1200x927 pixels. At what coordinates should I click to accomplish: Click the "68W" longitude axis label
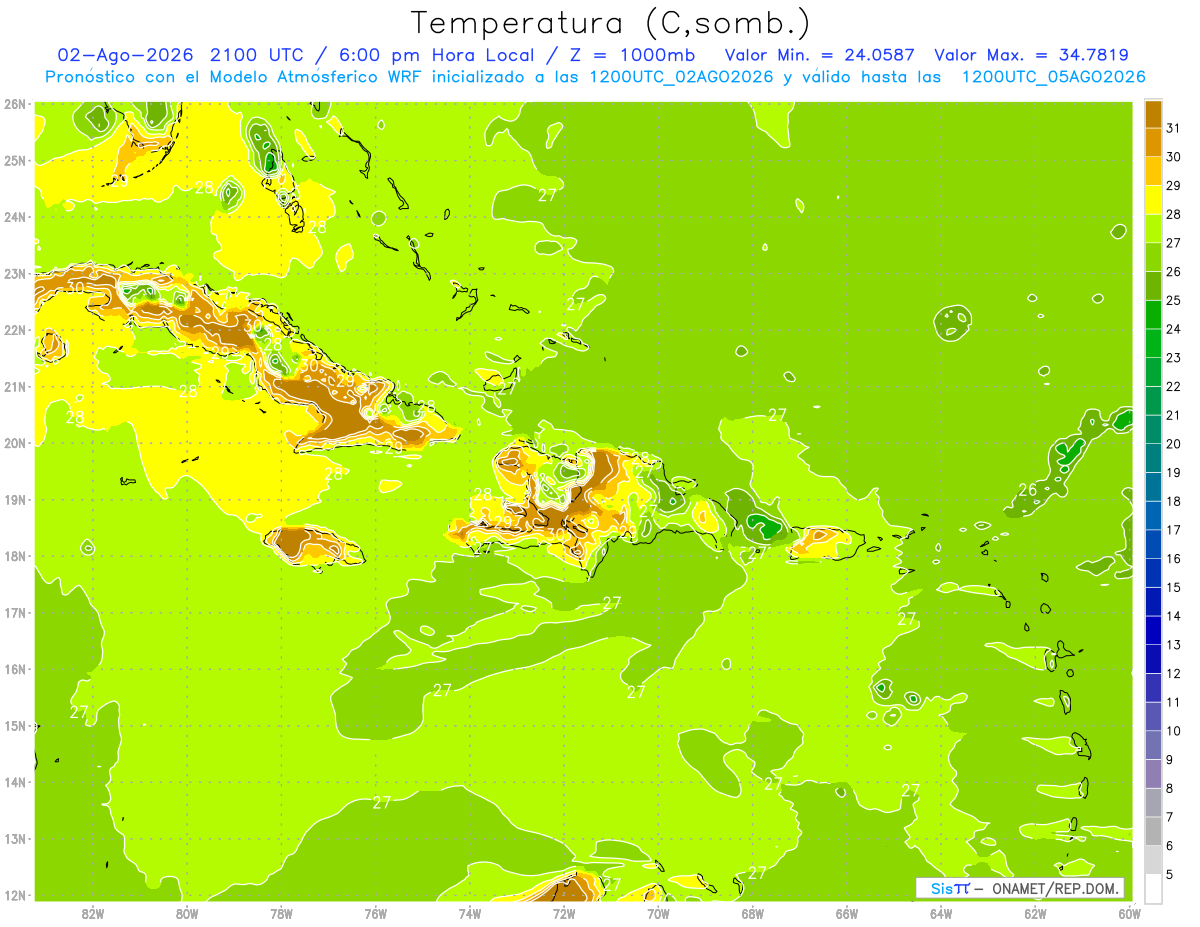[x=753, y=913]
